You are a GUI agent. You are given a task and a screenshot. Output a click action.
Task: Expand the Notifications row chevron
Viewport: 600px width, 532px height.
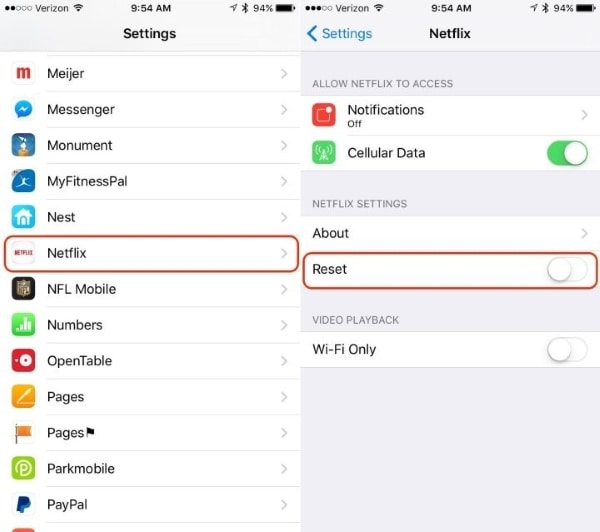[584, 115]
